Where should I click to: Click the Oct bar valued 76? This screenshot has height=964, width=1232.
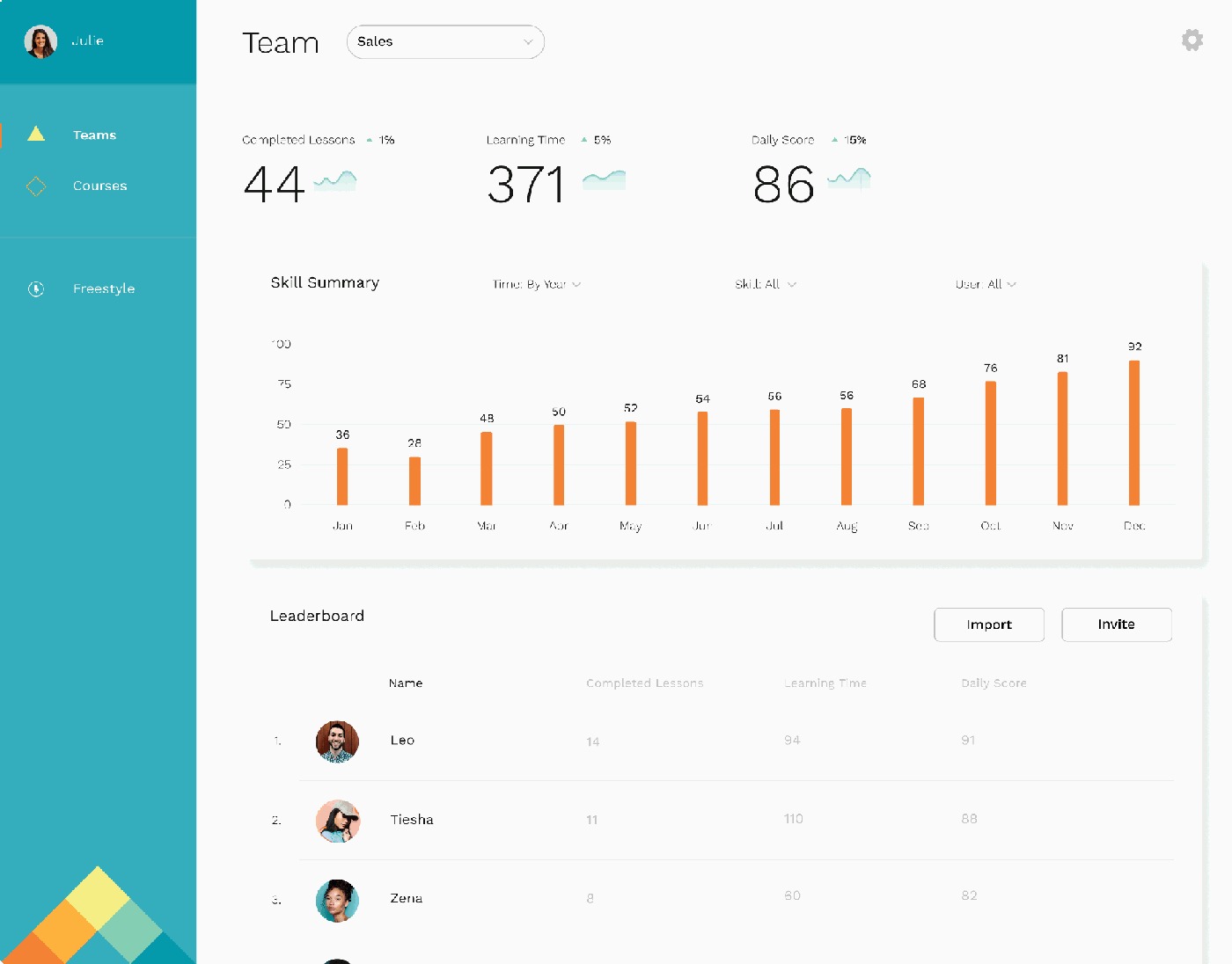991,442
